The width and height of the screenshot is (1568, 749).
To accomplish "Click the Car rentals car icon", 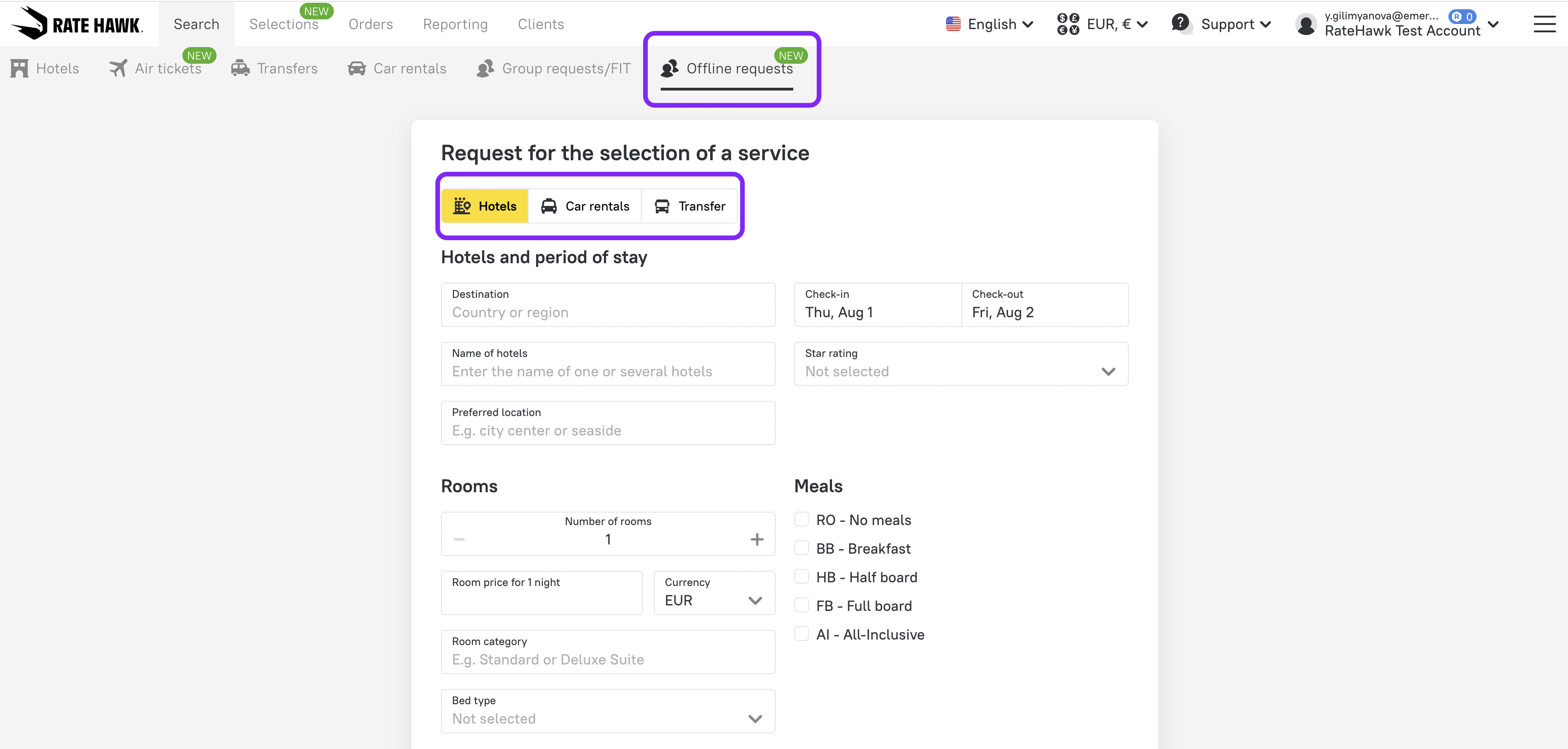I will click(x=357, y=68).
